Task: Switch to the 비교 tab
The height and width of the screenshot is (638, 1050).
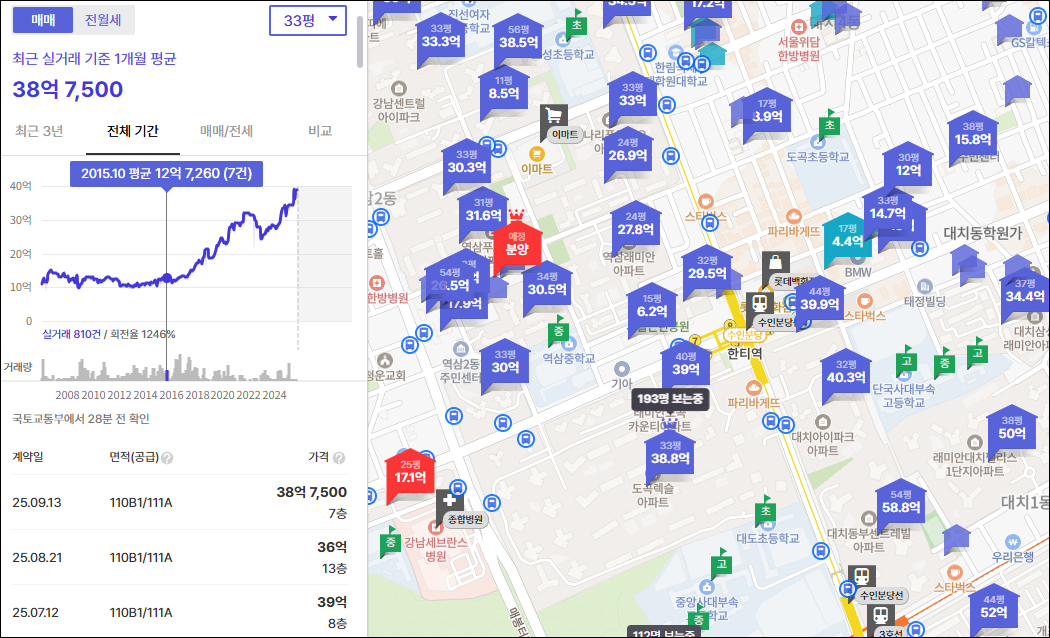Action: [x=320, y=132]
